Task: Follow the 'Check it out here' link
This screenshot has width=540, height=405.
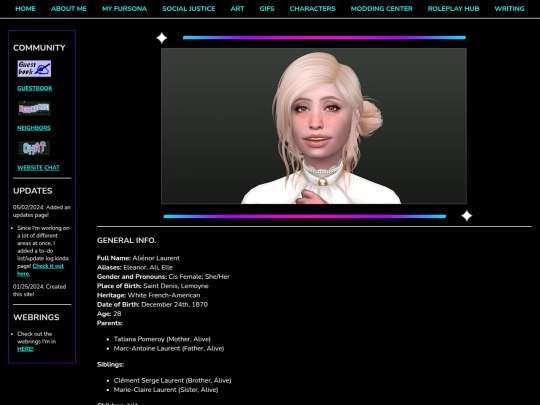Action: (40, 270)
